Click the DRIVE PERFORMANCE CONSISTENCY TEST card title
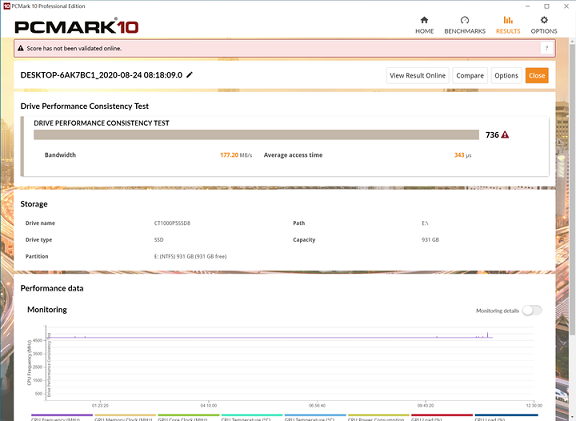Screen dimensions: 576x421 pyautogui.click(x=101, y=123)
